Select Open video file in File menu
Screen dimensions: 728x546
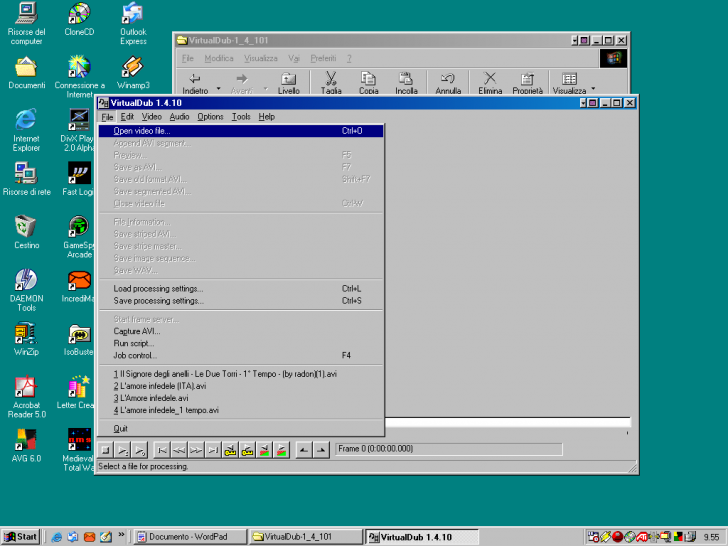pyautogui.click(x=241, y=131)
